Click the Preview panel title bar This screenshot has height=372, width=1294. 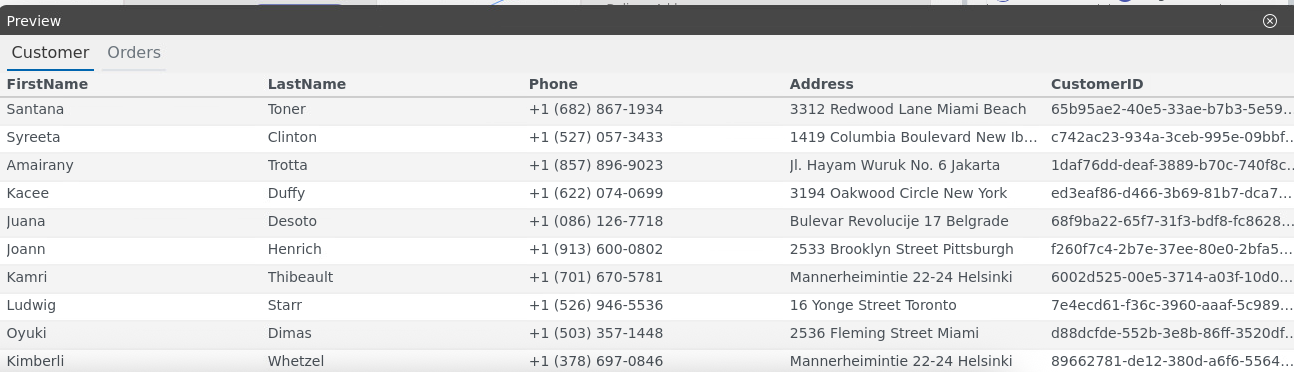(640, 21)
